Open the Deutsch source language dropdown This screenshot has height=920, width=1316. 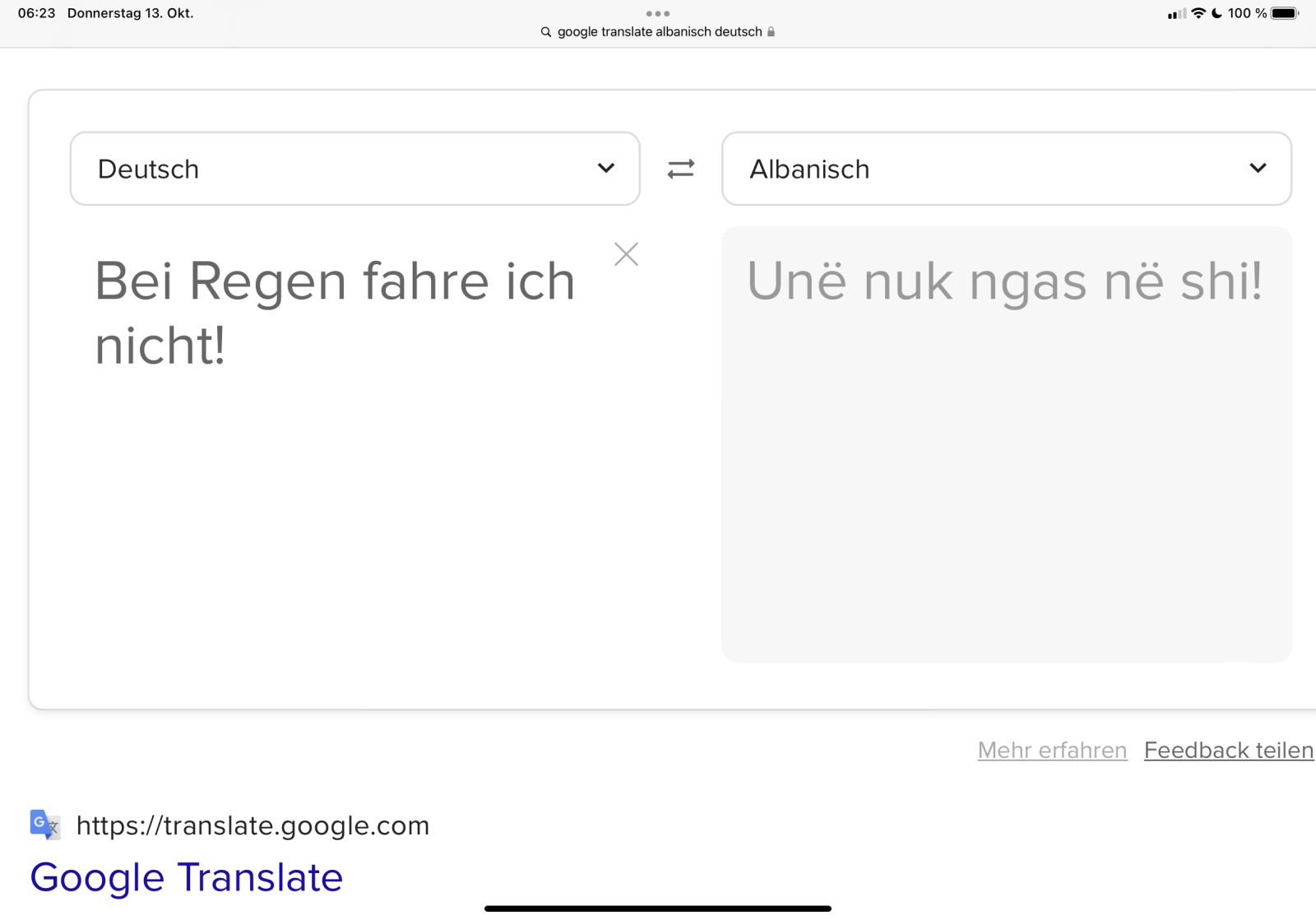coord(354,169)
